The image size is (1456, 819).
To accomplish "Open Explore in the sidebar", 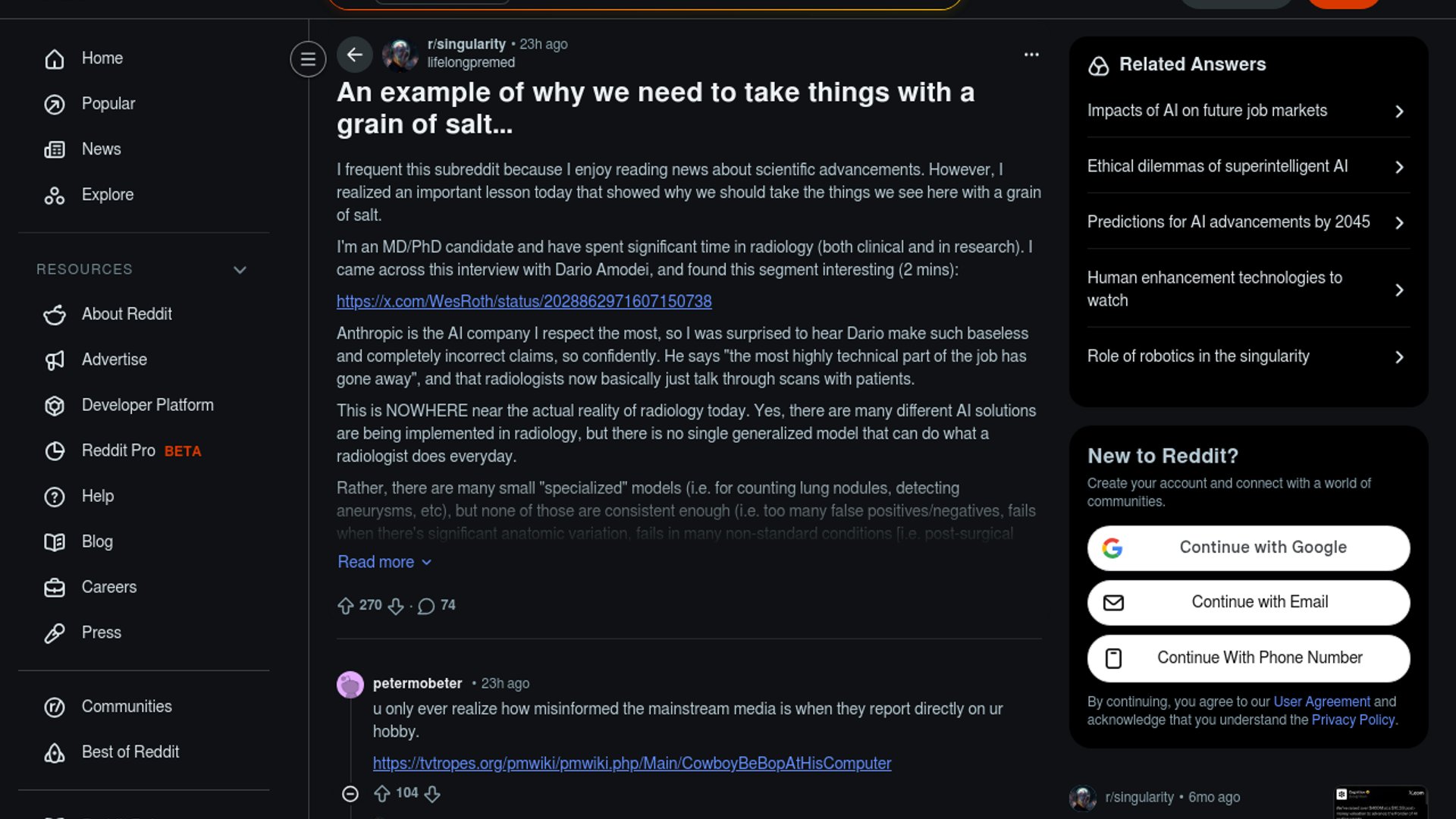I will coord(107,195).
